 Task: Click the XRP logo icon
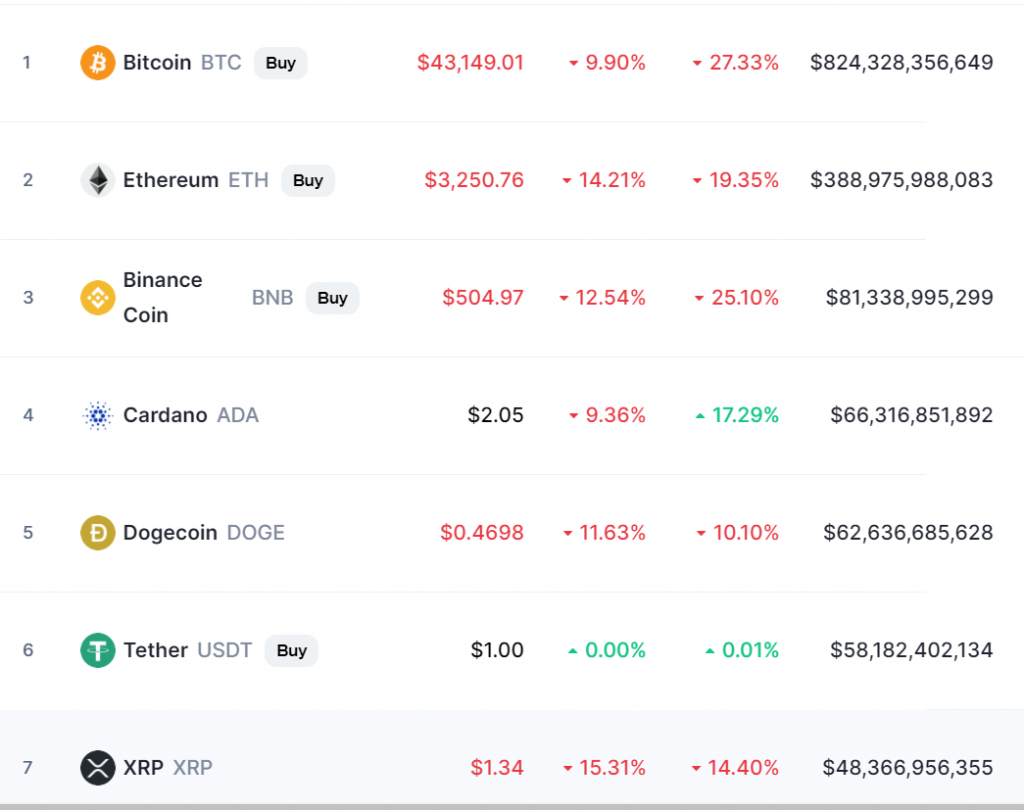tap(98, 768)
